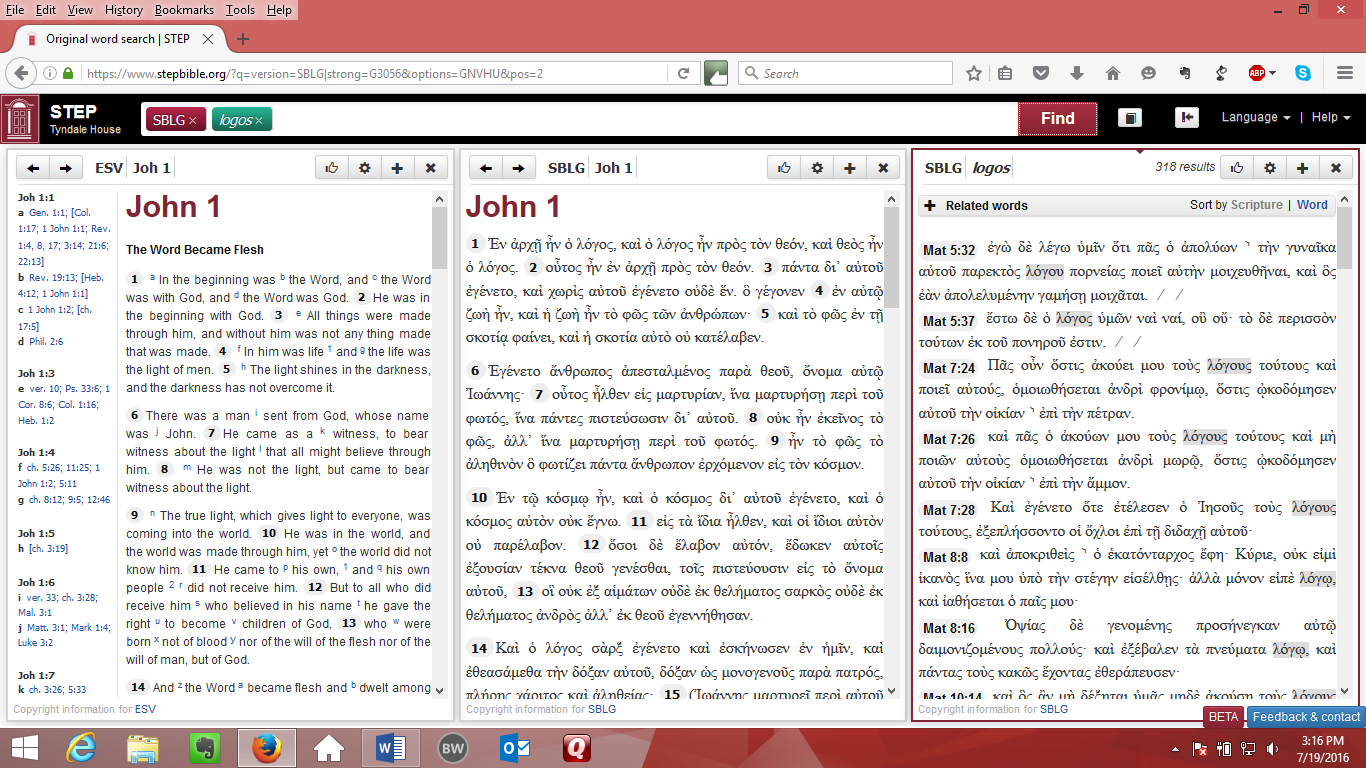Reload the current page
The height and width of the screenshot is (768, 1366).
[x=684, y=74]
